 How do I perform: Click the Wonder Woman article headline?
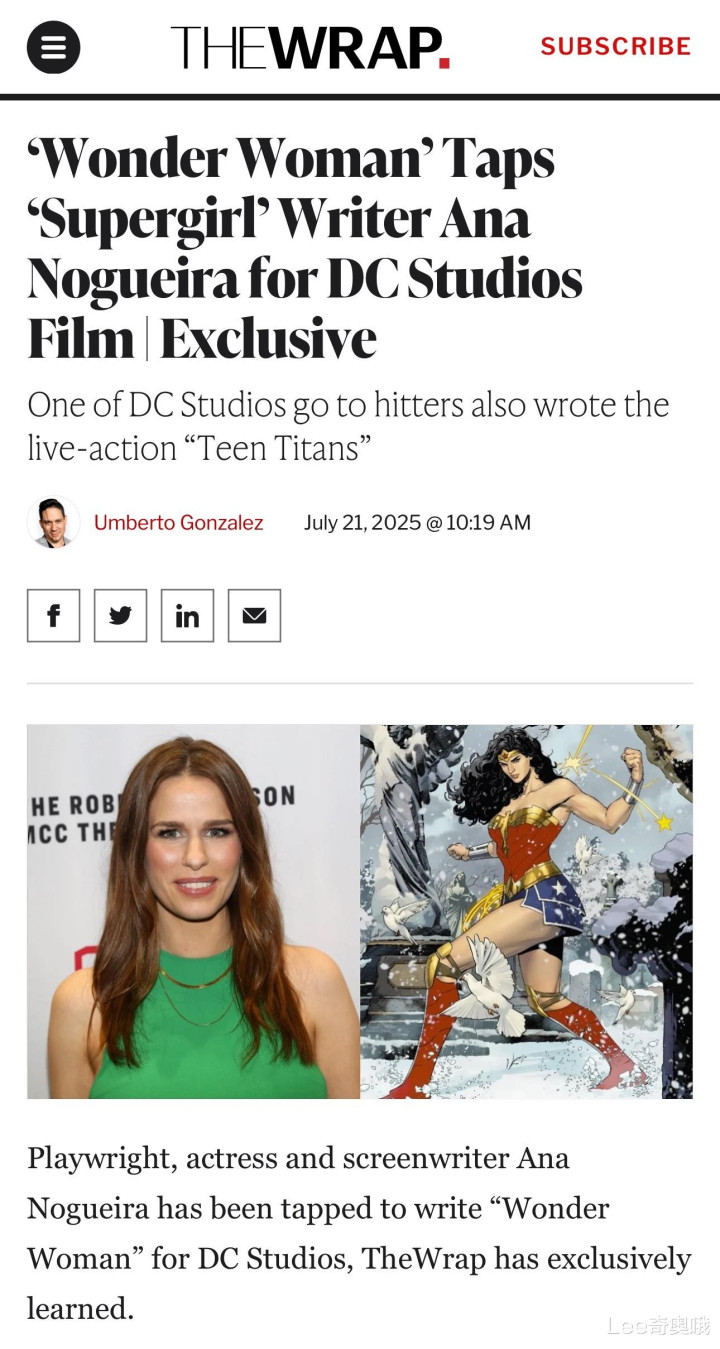[x=305, y=248]
